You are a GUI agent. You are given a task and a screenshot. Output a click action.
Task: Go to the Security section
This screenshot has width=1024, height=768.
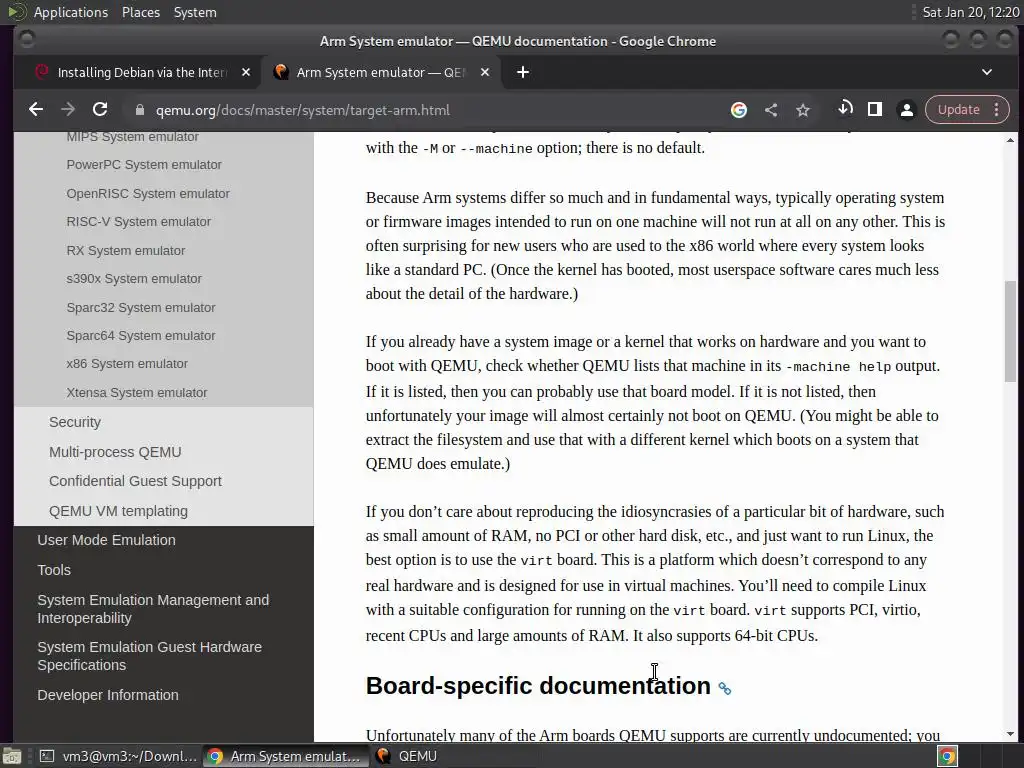74,422
